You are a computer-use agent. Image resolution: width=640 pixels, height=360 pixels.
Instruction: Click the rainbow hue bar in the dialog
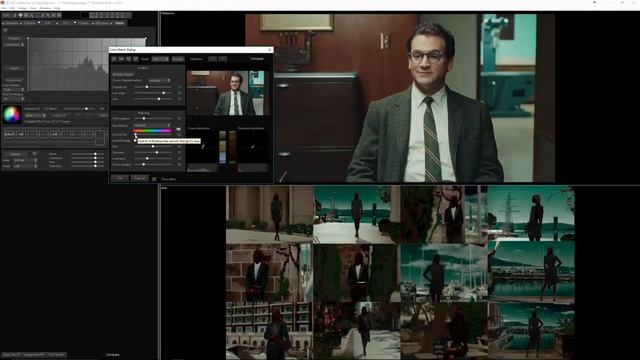tap(152, 131)
